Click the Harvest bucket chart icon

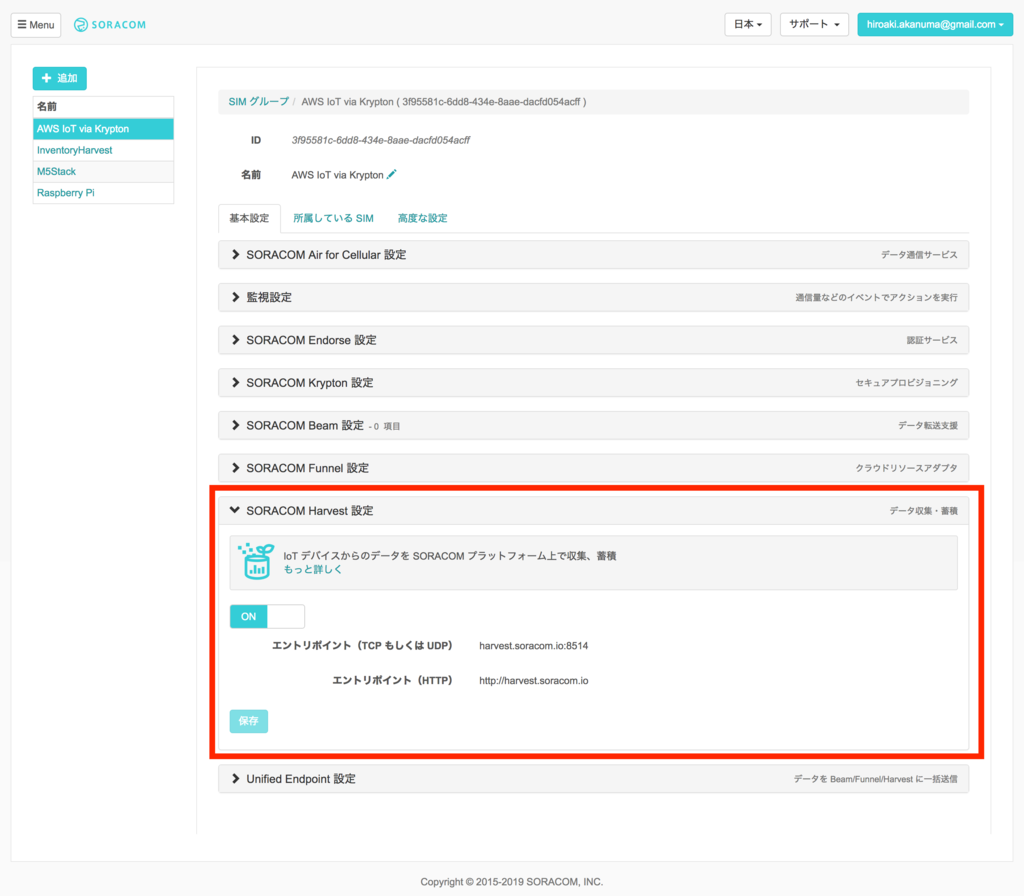pos(256,561)
